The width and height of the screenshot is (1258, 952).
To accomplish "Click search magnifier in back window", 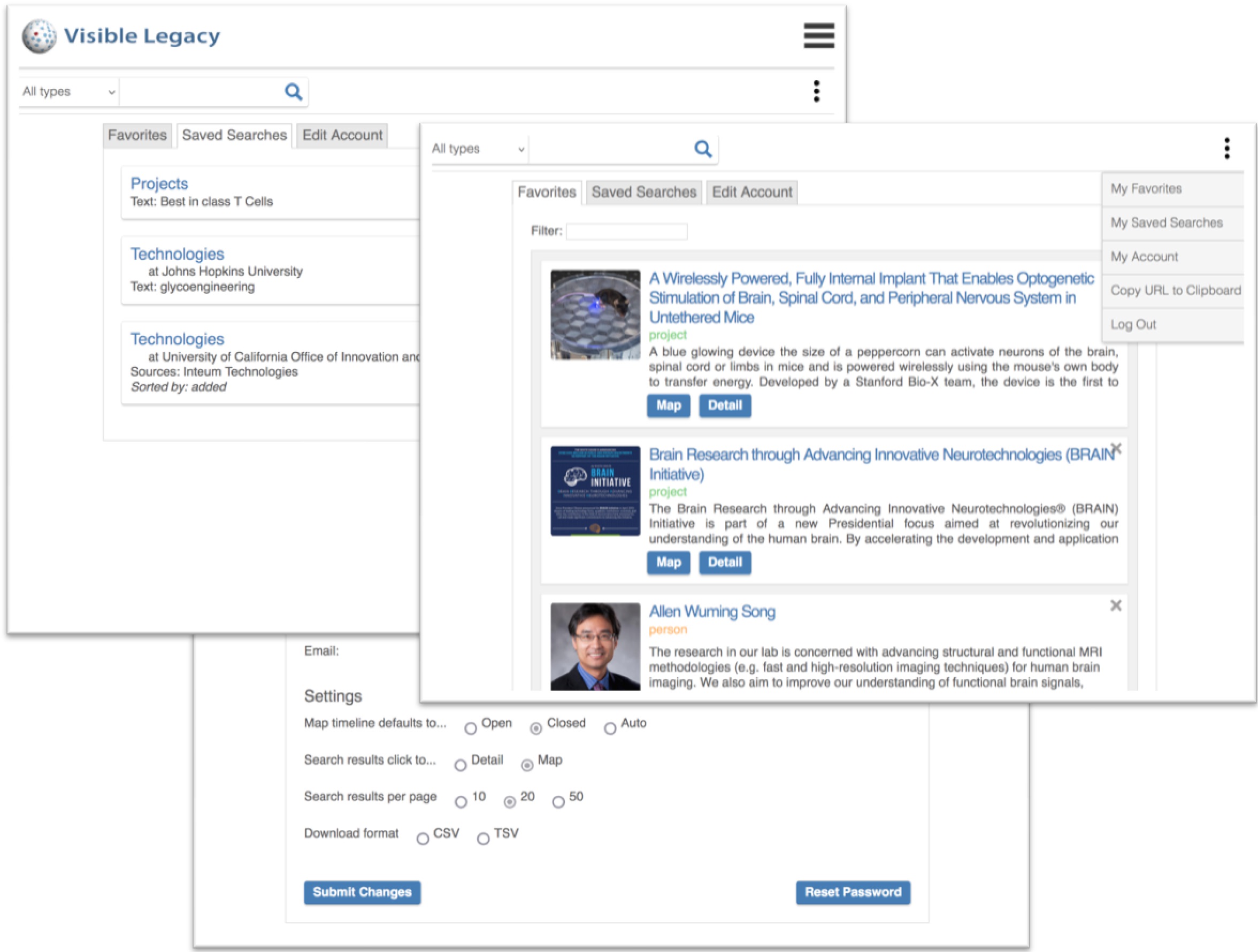I will pos(293,91).
